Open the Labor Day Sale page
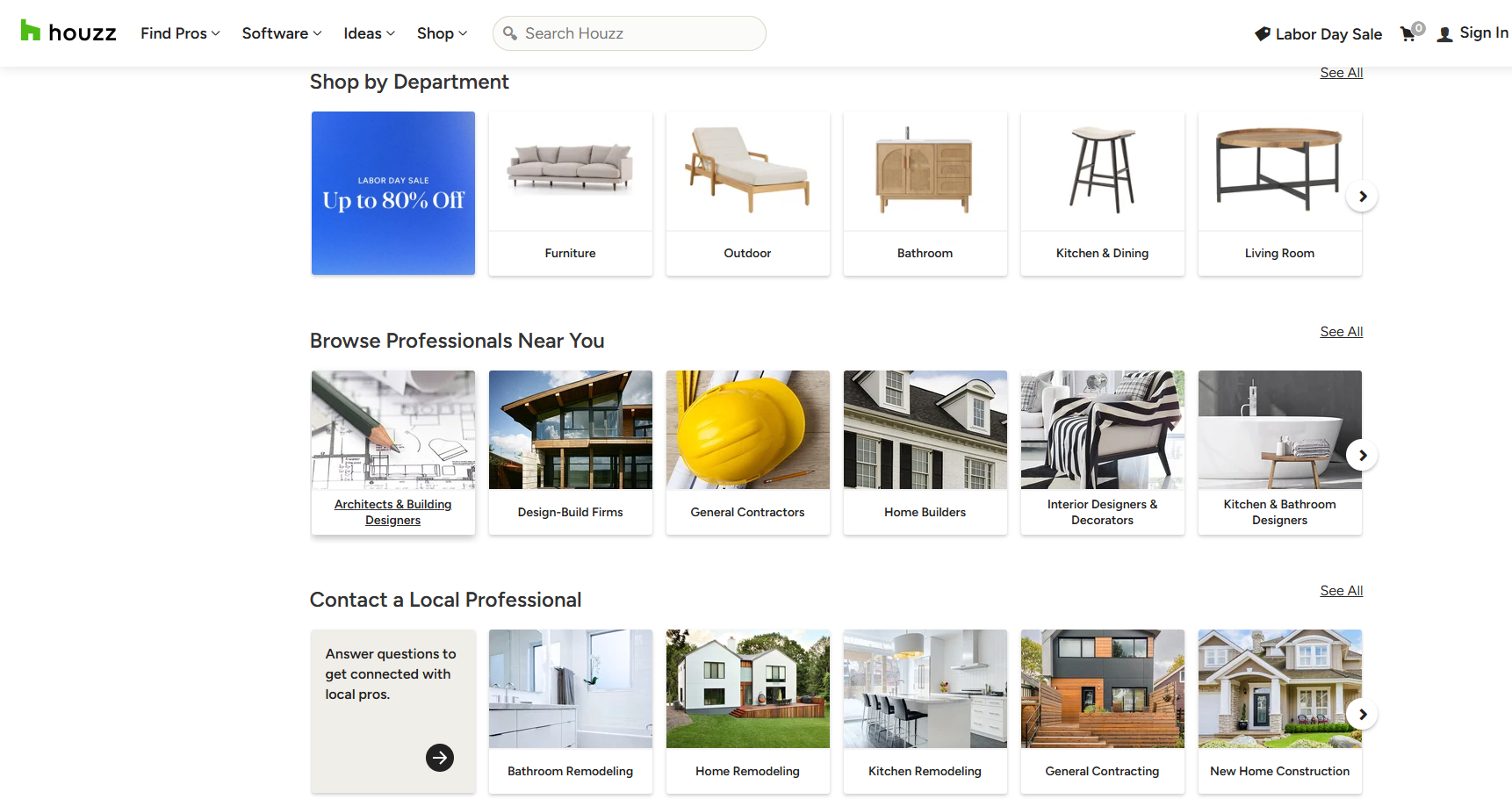Screen dimensions: 1512x799 (x=1328, y=33)
